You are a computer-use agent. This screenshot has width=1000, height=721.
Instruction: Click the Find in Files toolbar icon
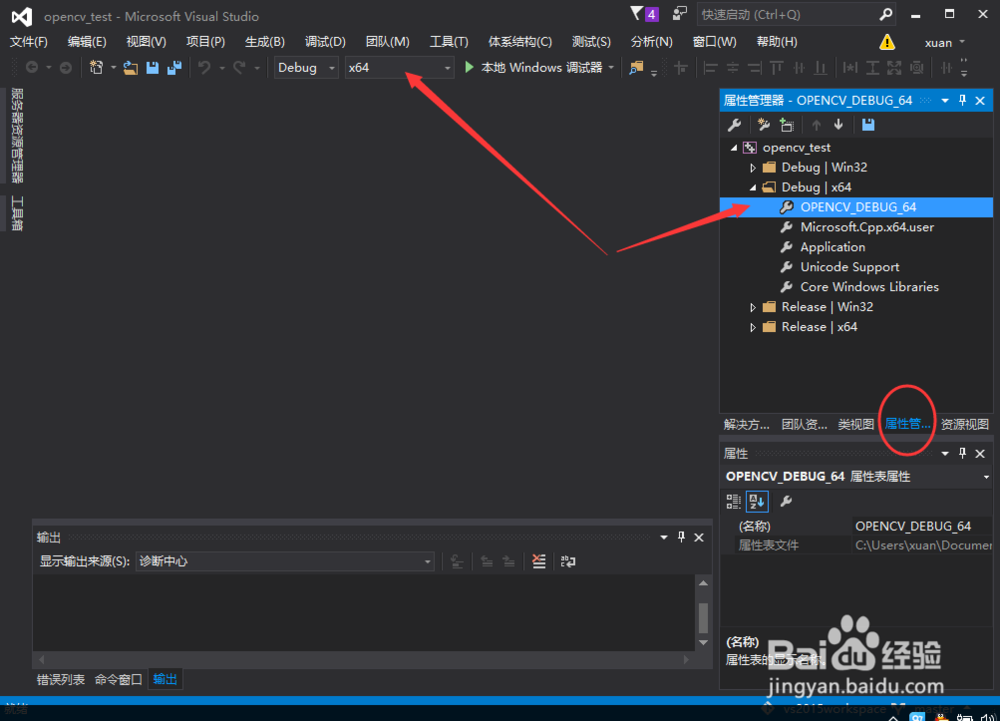pos(636,68)
